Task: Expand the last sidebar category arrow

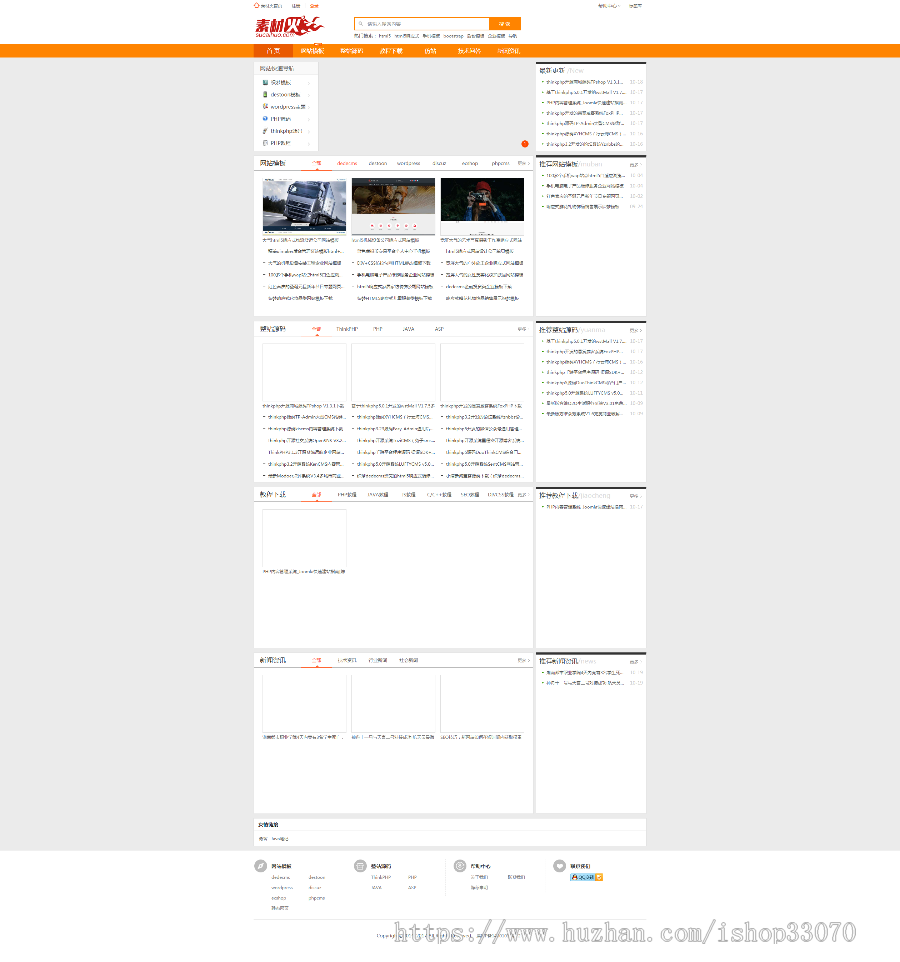Action: [309, 144]
